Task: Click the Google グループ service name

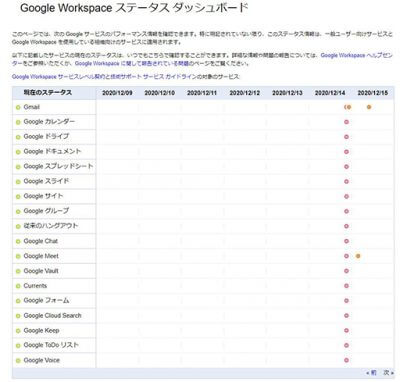Action: pos(46,211)
